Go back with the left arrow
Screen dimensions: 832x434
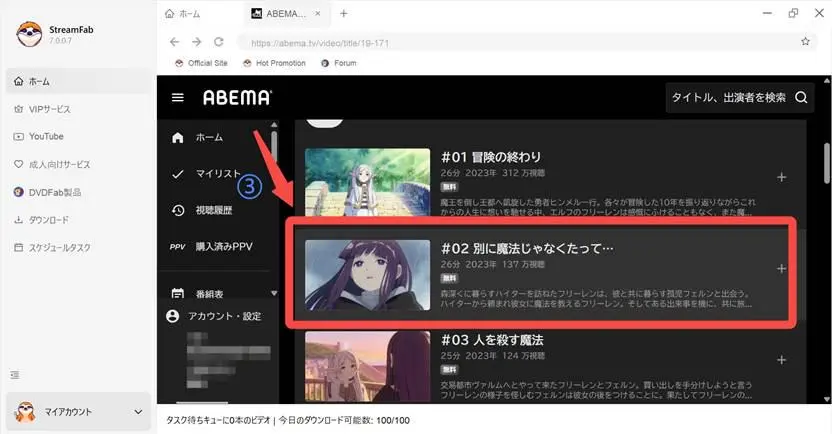[175, 42]
